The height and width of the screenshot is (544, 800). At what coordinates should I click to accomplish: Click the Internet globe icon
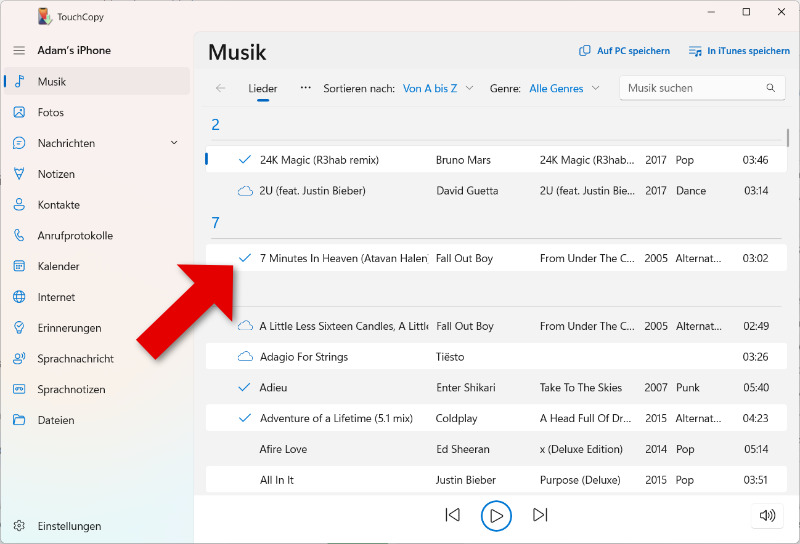[x=19, y=297]
